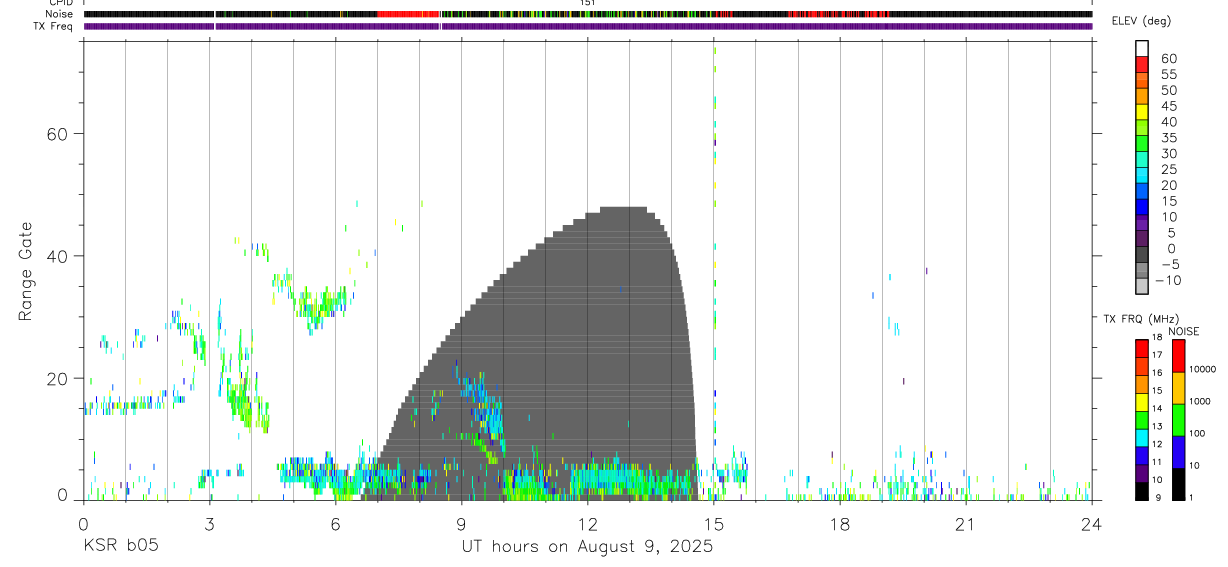Pick the orange swatch in the NOISE color bar

tap(1179, 387)
